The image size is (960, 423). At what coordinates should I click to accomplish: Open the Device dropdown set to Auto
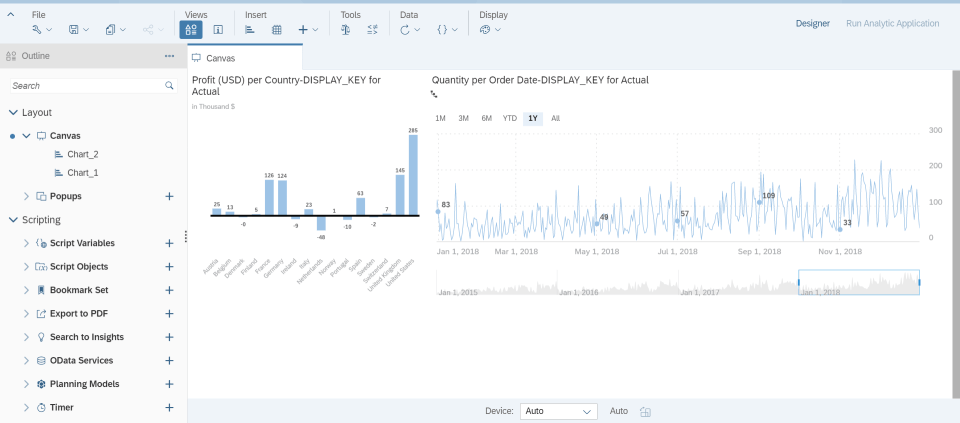[558, 411]
